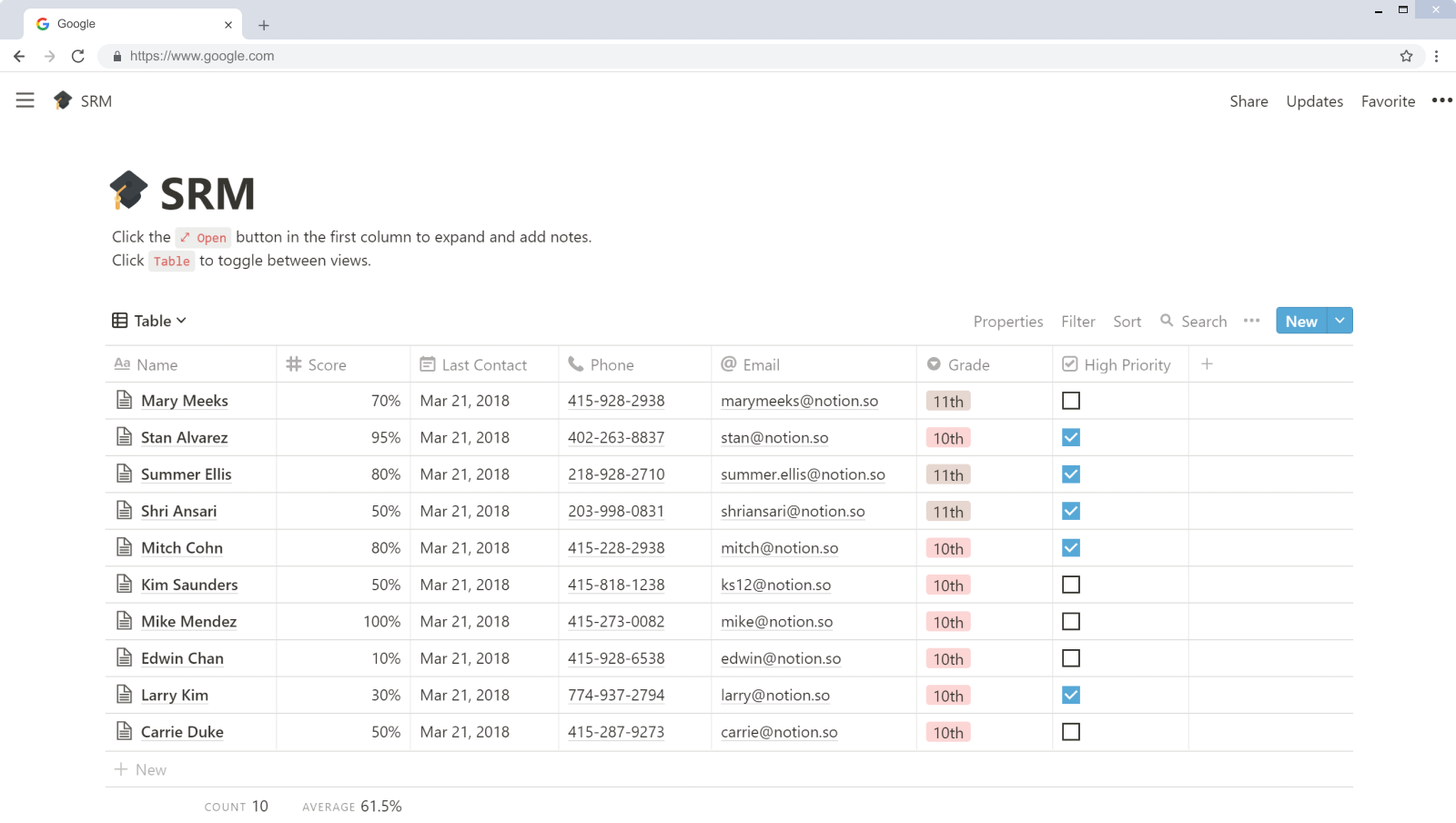Uncheck High Priority for Larry Kim
1456x823 pixels.
1071,694
